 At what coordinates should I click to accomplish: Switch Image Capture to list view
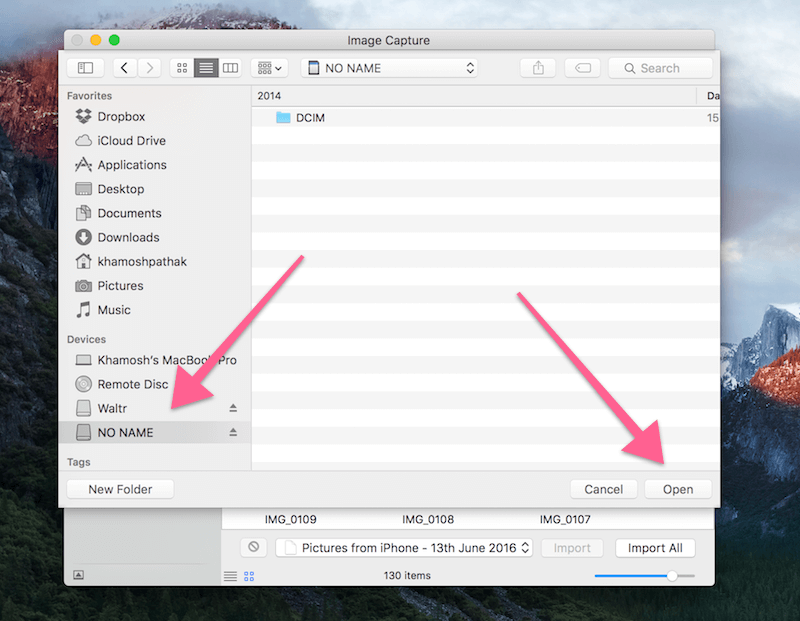[231, 576]
